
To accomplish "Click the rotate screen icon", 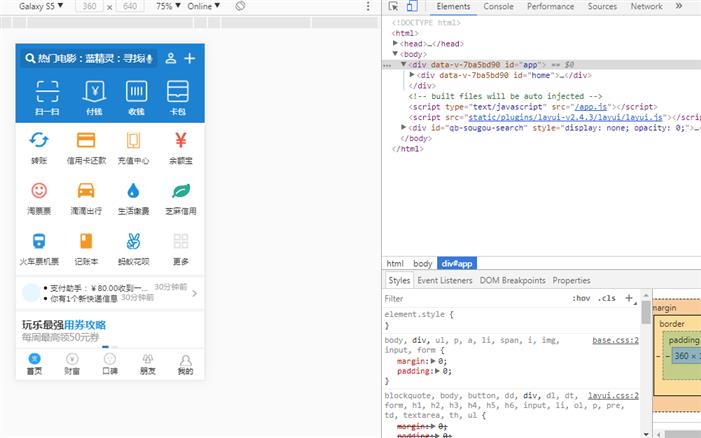I will (240, 6).
